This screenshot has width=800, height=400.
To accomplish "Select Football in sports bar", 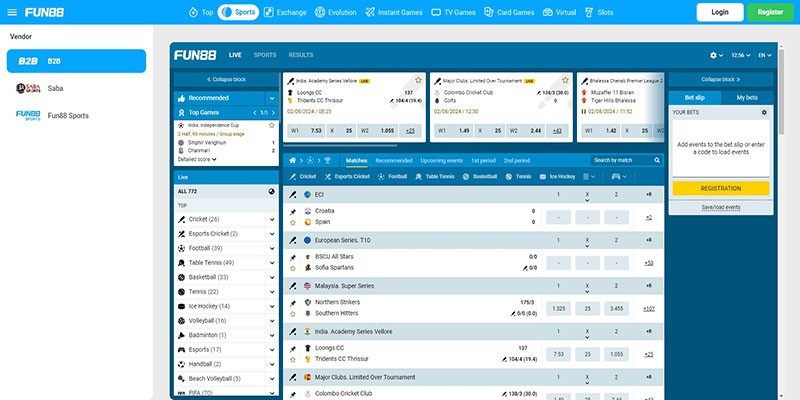I will tap(392, 177).
